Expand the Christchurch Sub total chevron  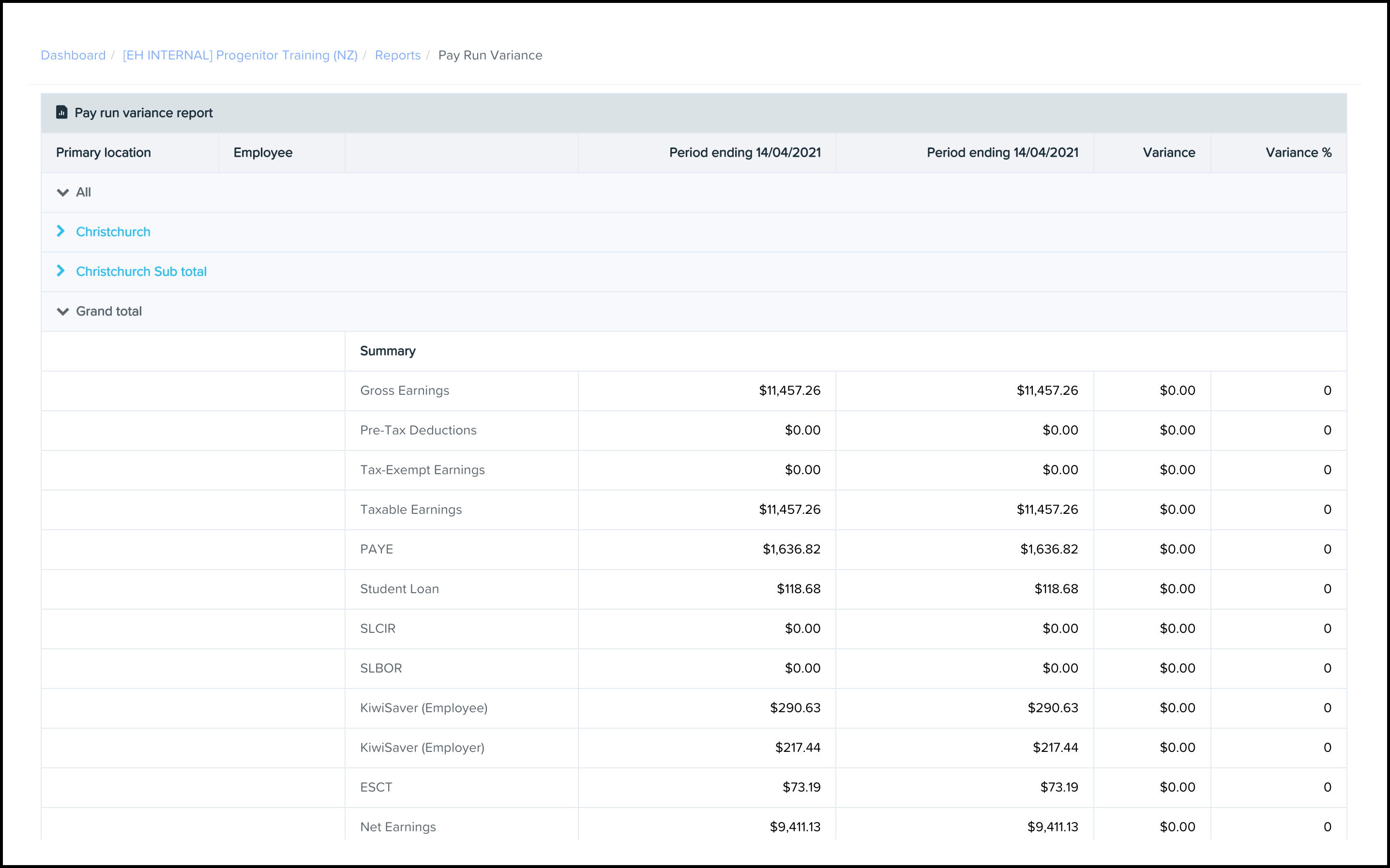[x=61, y=271]
